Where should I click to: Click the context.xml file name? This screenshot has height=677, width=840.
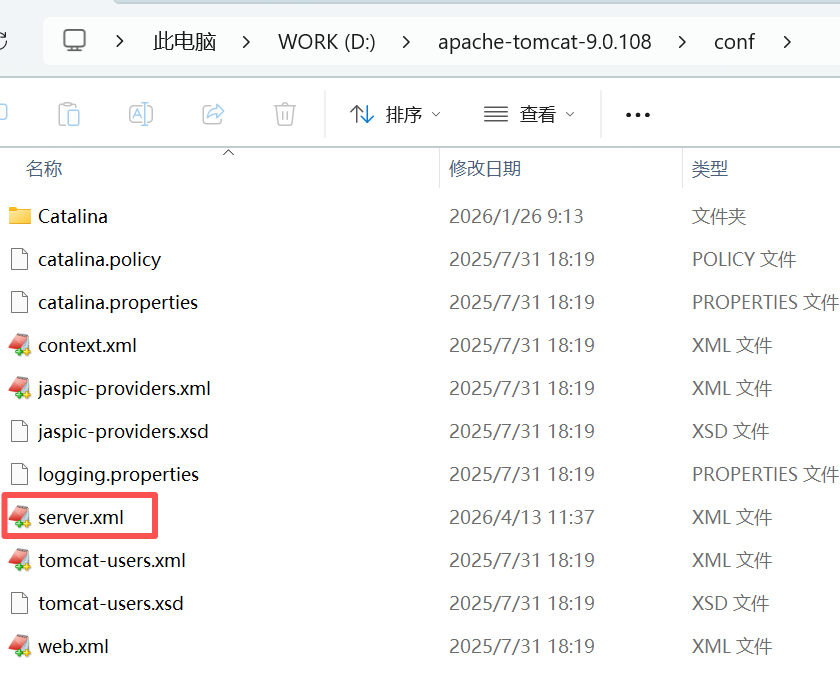87,345
